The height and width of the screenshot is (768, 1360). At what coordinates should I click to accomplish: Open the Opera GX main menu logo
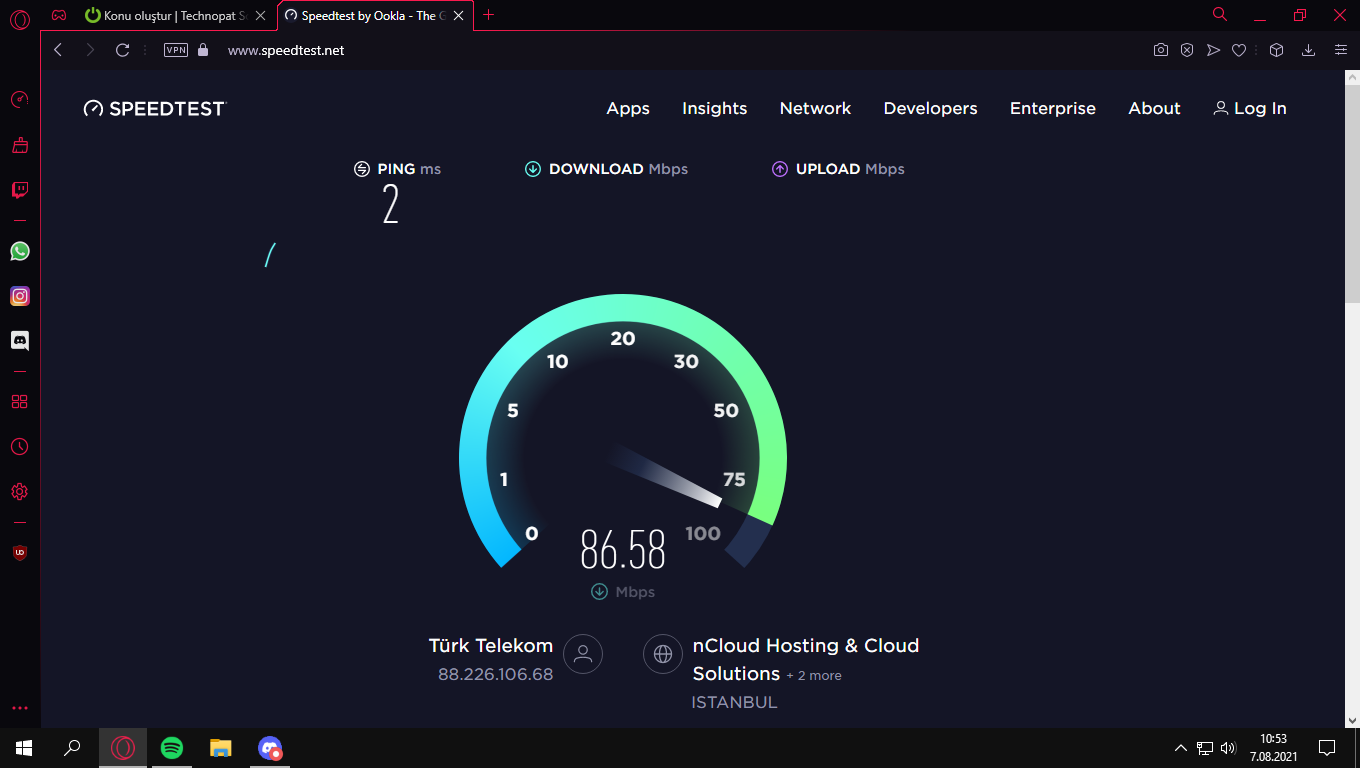(19, 19)
